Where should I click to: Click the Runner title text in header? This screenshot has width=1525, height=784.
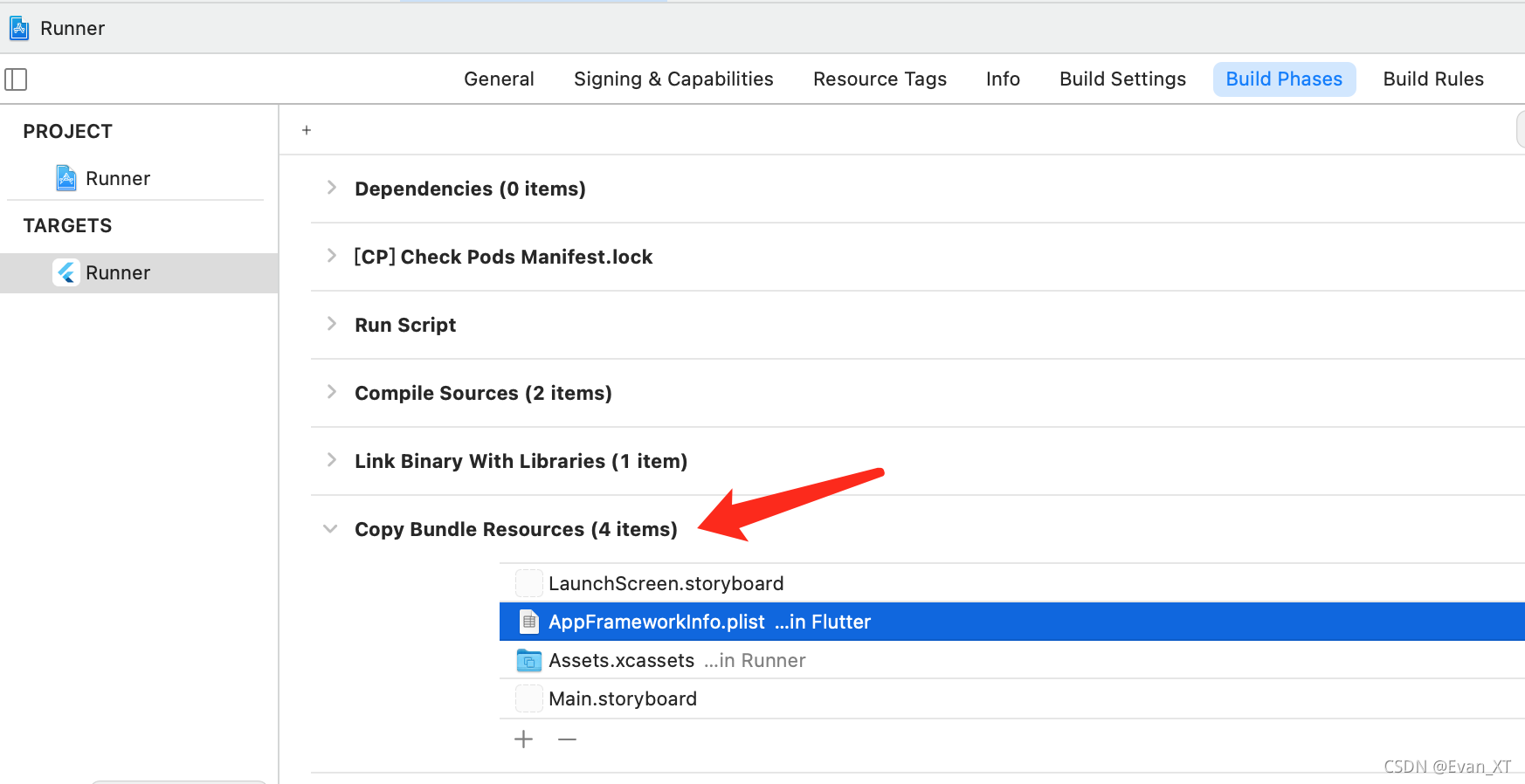tap(72, 29)
